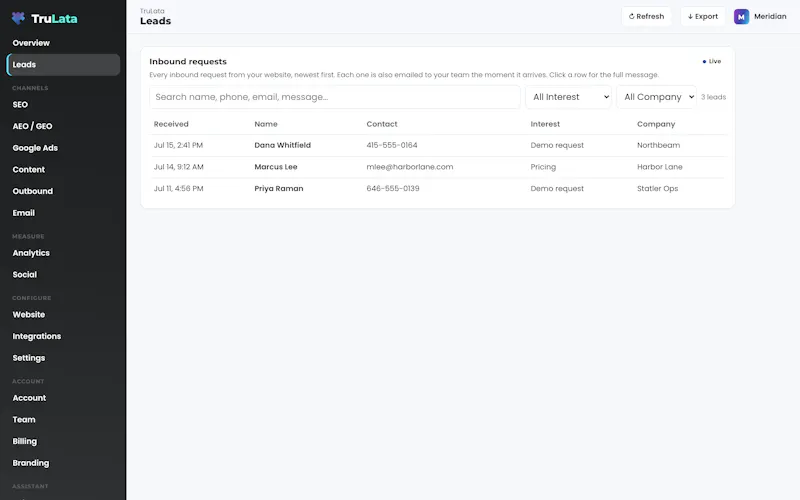Export leads with the Export button
The image size is (800, 500).
(x=703, y=16)
